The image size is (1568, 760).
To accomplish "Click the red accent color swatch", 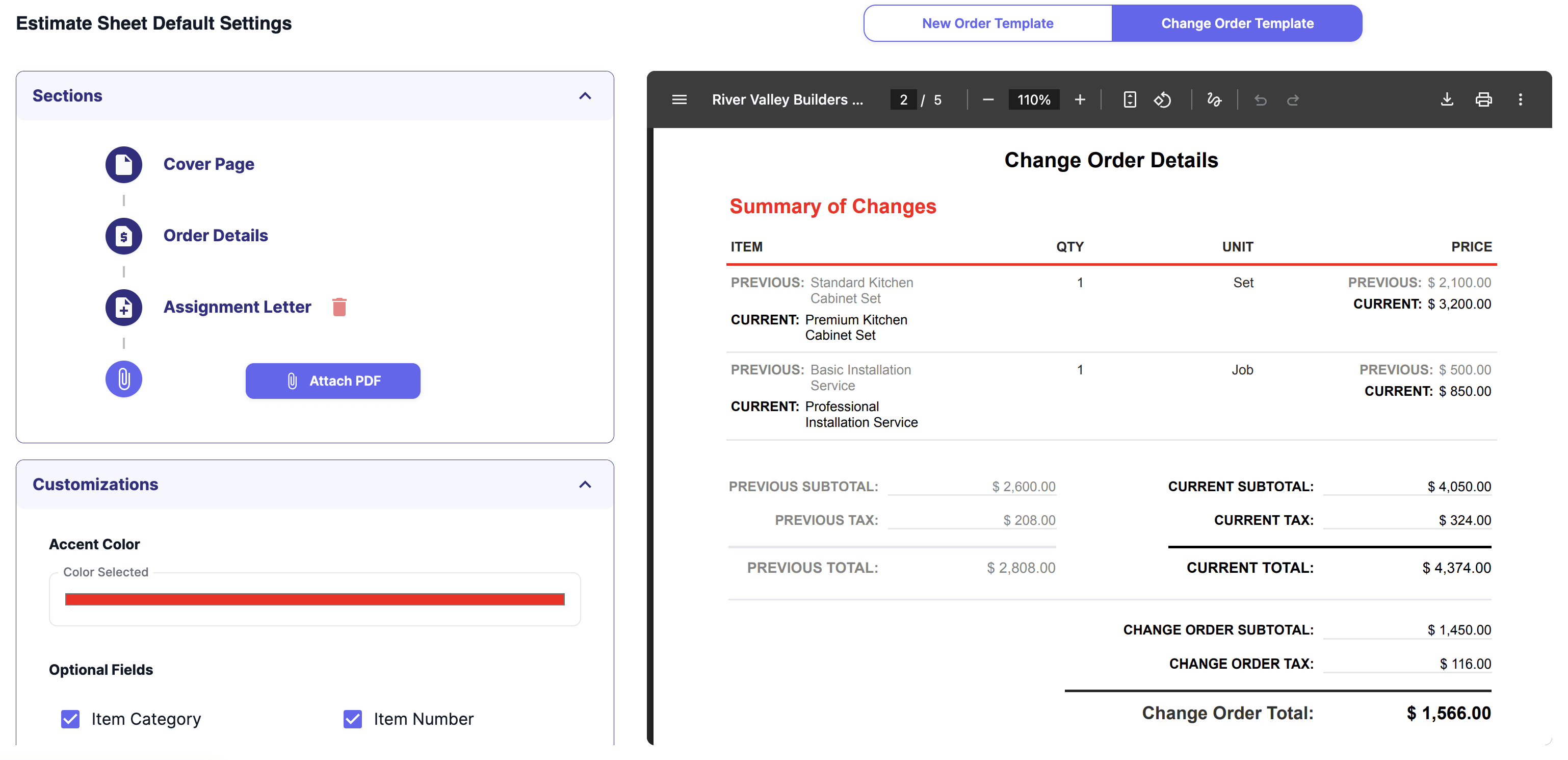I will [x=314, y=599].
